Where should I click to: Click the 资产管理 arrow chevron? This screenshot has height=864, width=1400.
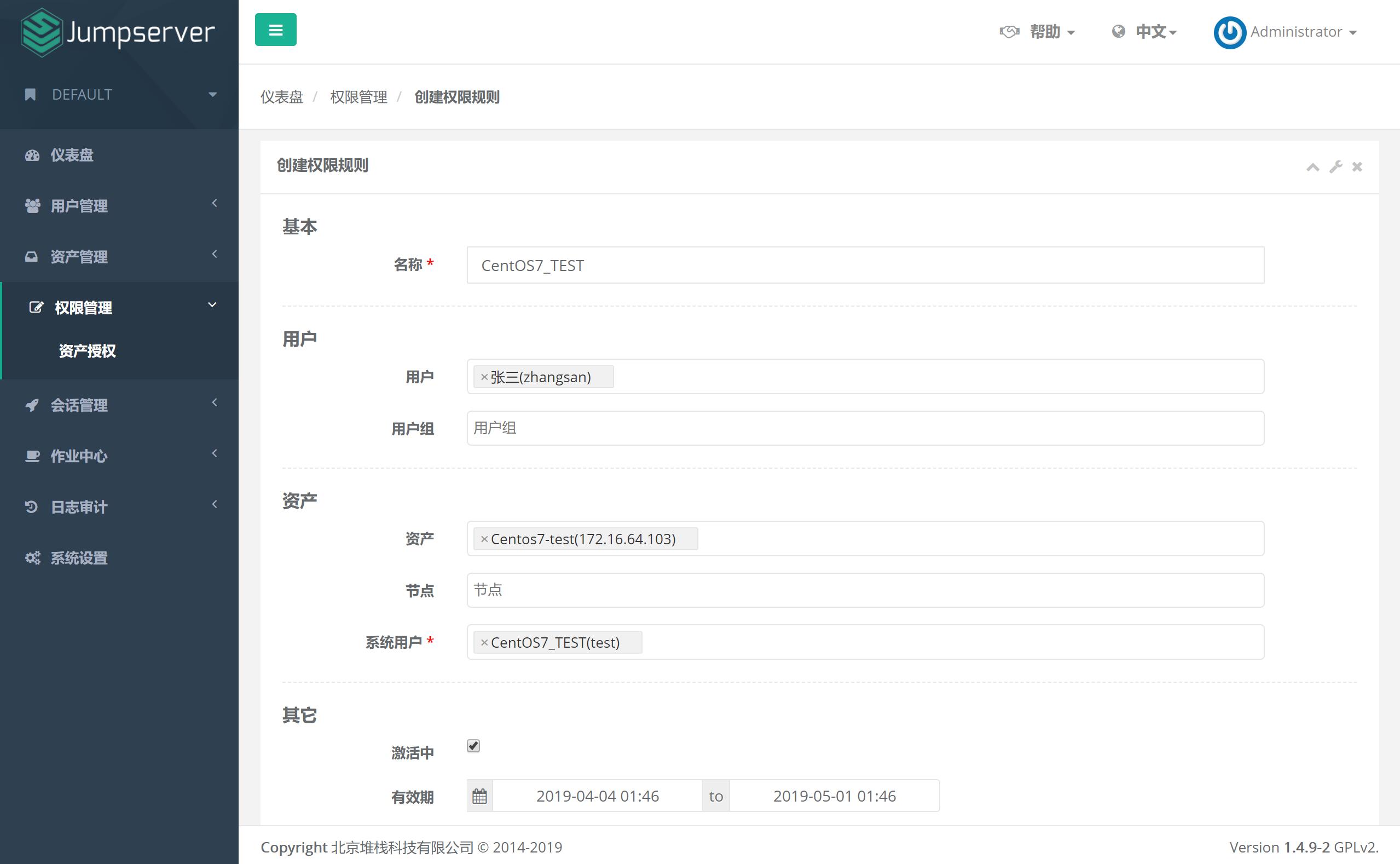(x=215, y=254)
